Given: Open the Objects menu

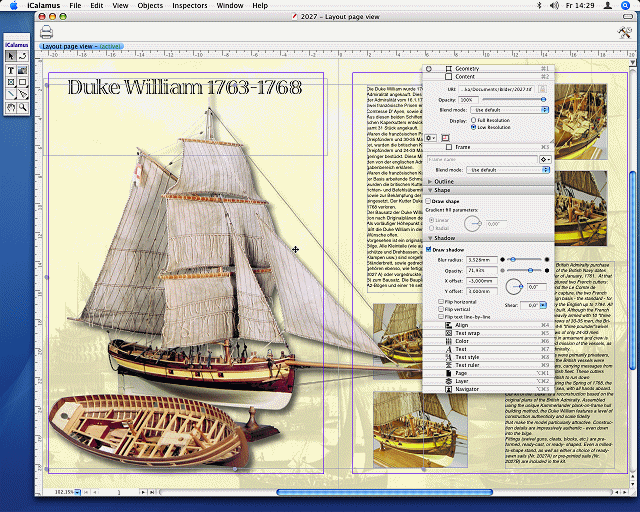Looking at the screenshot, I should tap(150, 6).
